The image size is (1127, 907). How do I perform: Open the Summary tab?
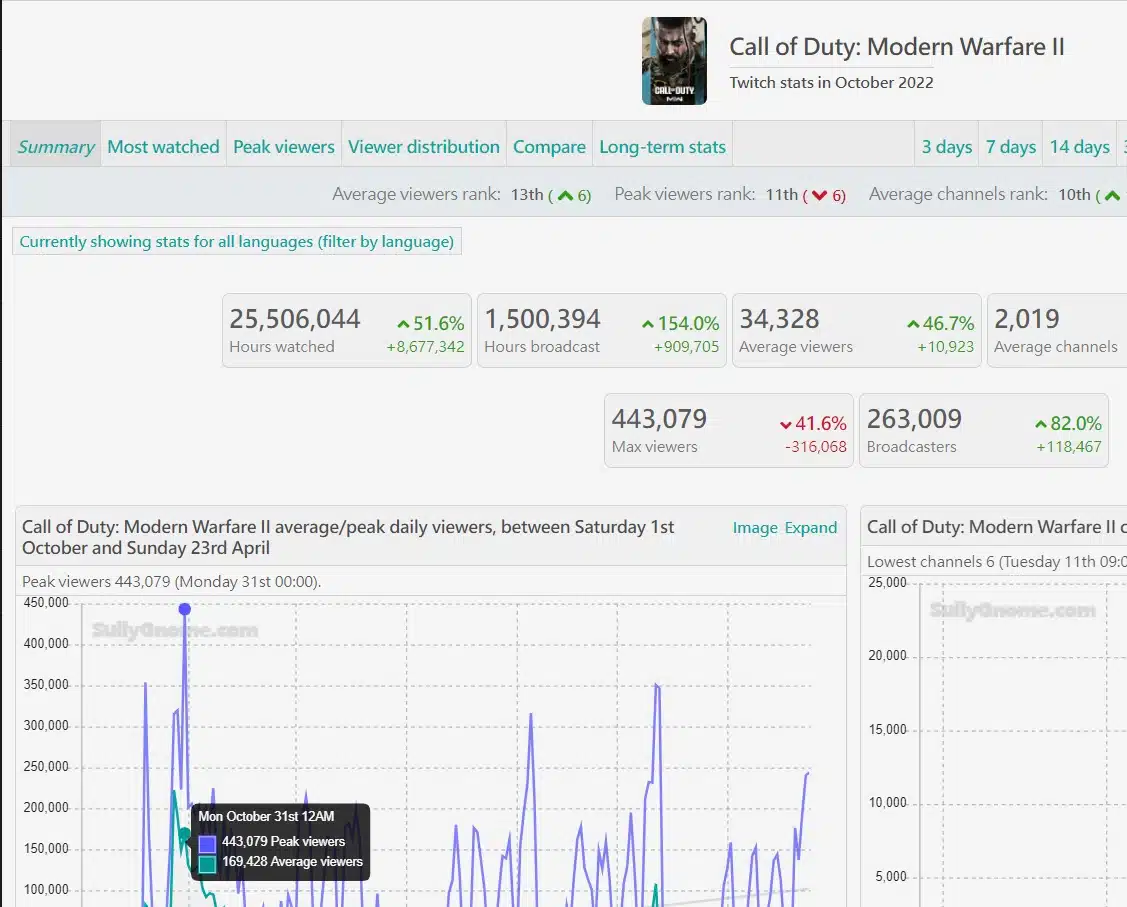coord(56,147)
